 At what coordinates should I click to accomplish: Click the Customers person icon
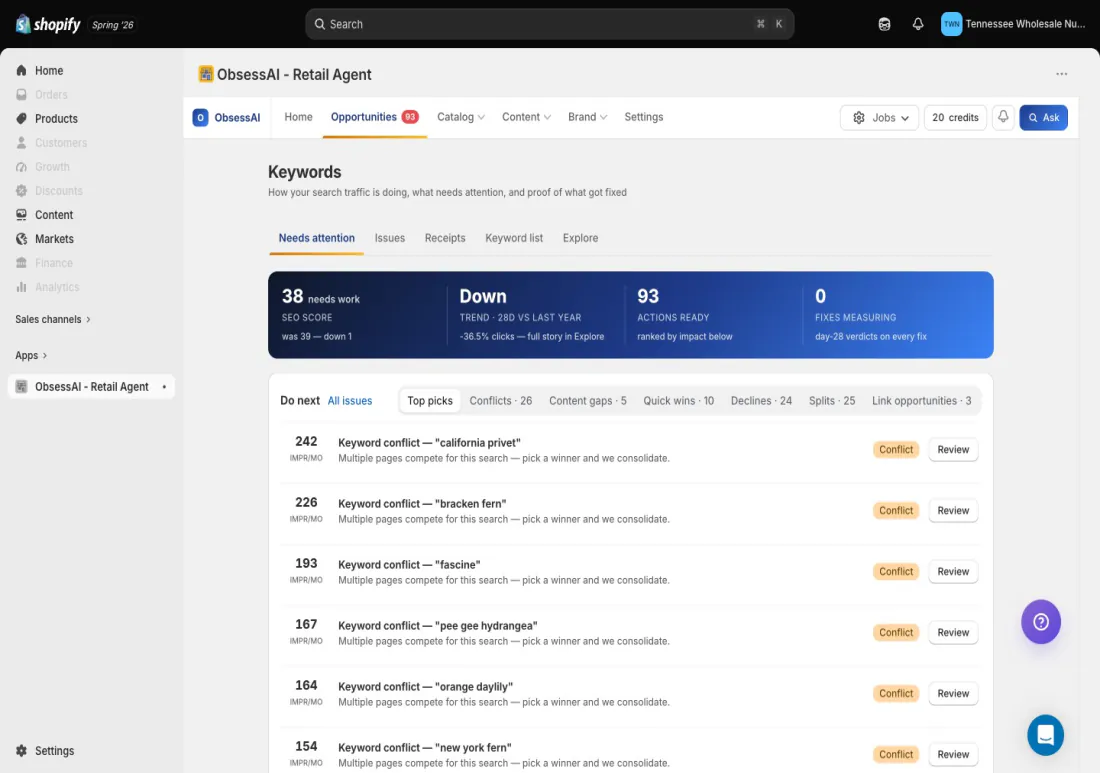[21, 142]
